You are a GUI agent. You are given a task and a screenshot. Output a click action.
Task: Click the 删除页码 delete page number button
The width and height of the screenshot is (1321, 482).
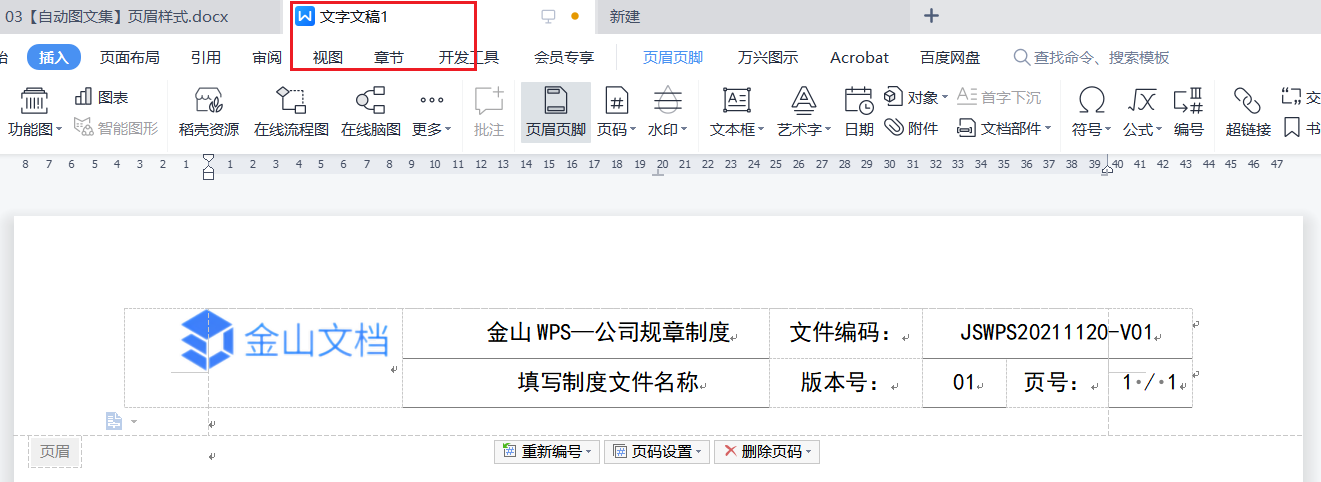tap(765, 452)
